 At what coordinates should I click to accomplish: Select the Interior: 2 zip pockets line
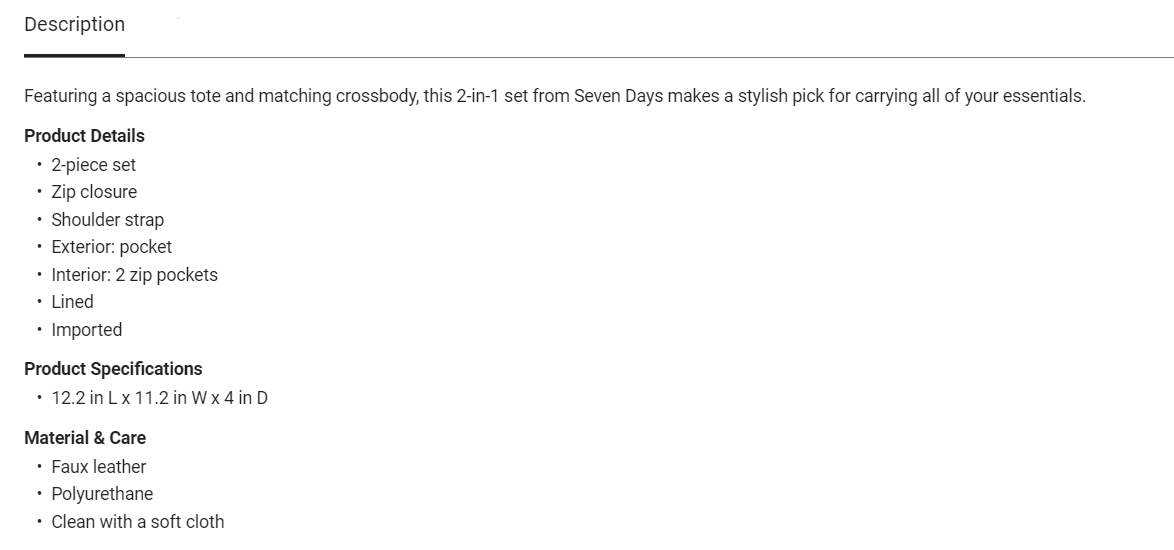(x=134, y=275)
